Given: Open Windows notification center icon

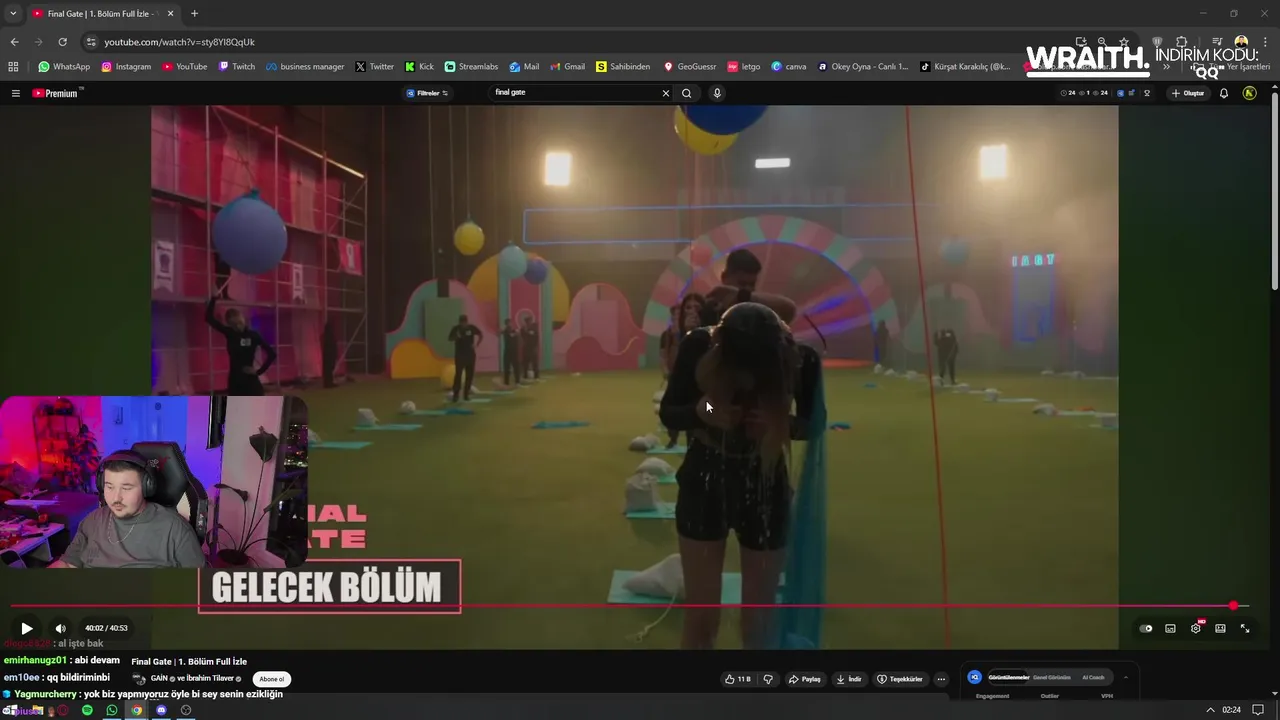Looking at the screenshot, I should click(1258, 710).
